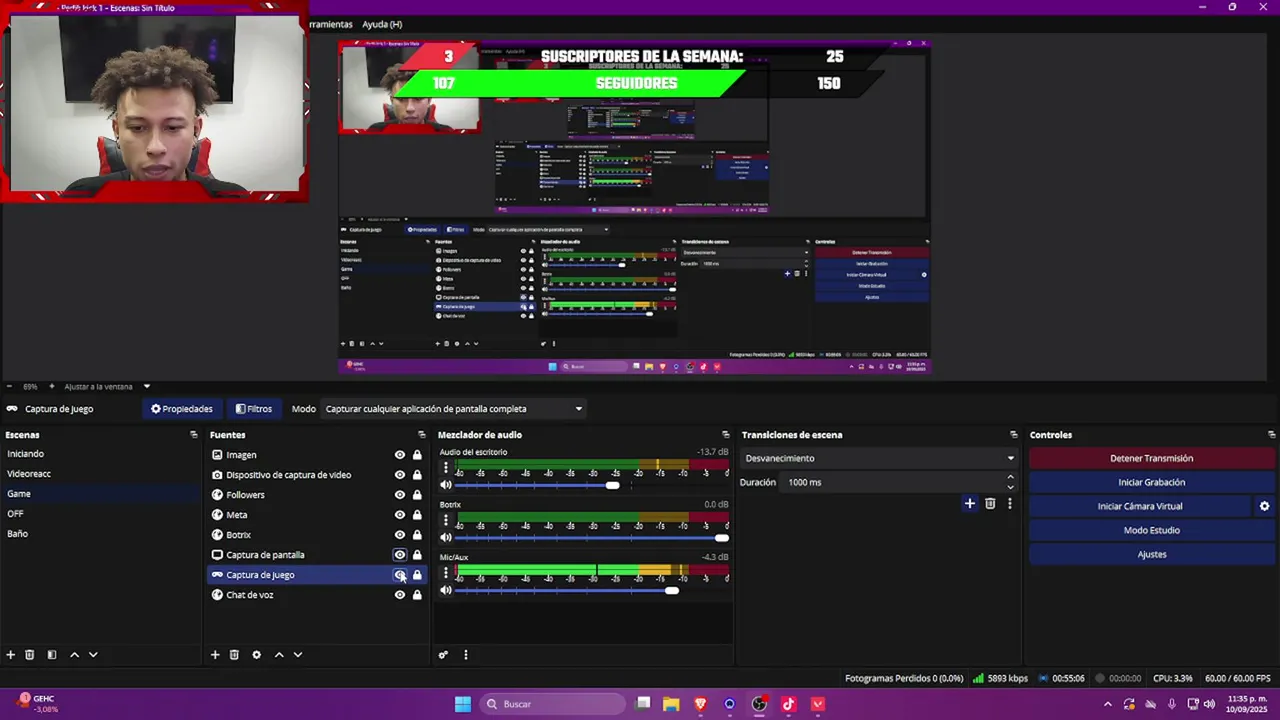Screen dimensions: 1280x720
Task: Open Ajustes settings button
Action: pyautogui.click(x=1152, y=554)
